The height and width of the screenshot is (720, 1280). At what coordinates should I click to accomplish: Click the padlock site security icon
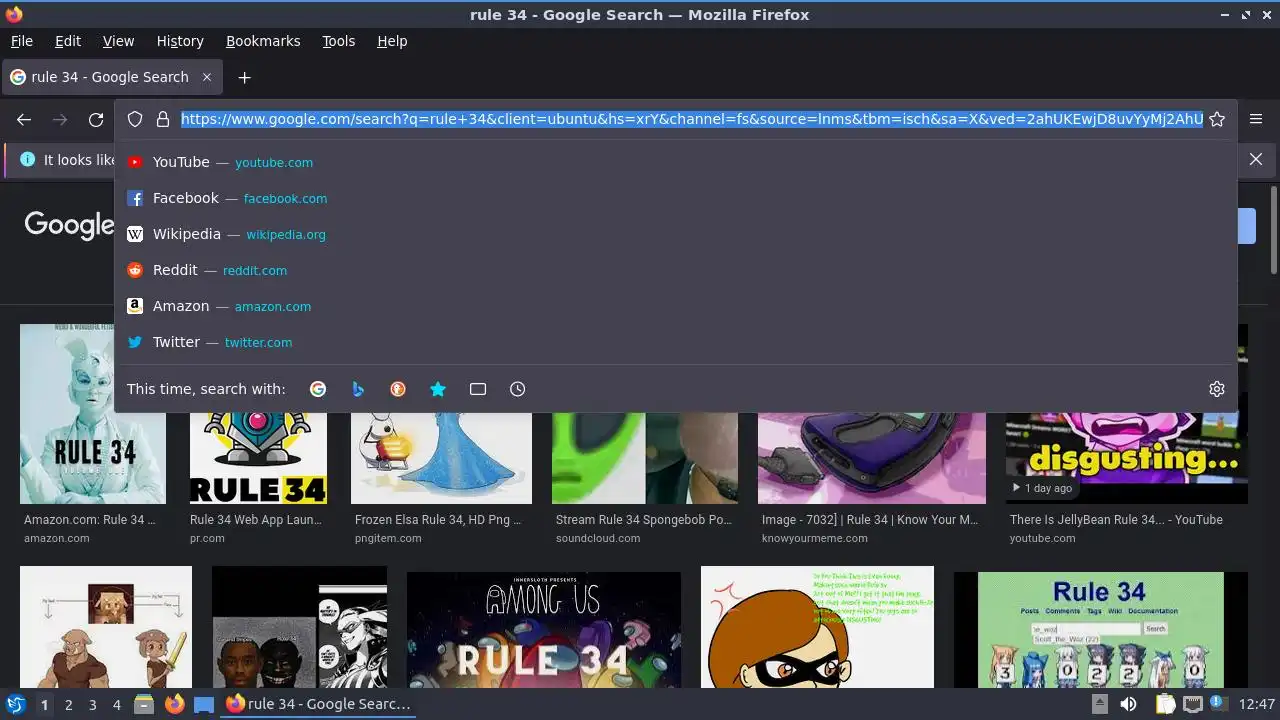[163, 119]
